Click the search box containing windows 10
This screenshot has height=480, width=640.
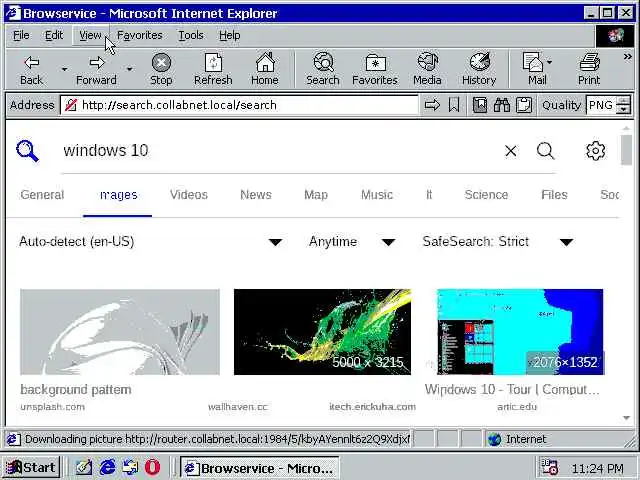click(x=278, y=151)
